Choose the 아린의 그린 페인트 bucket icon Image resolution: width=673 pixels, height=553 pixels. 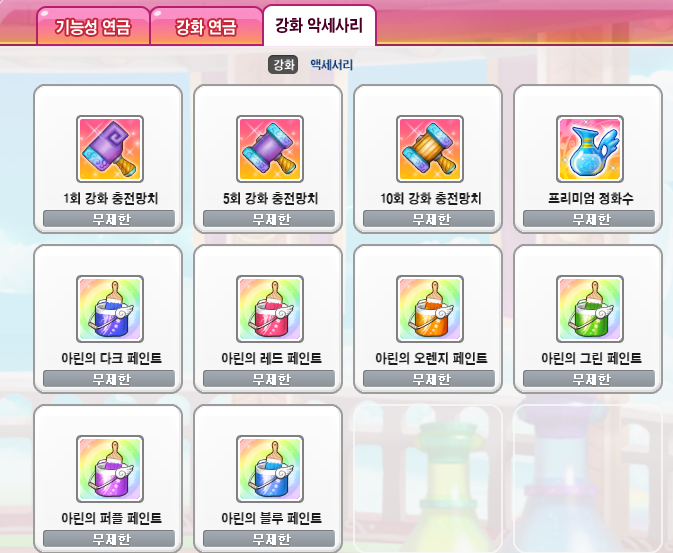pos(590,309)
